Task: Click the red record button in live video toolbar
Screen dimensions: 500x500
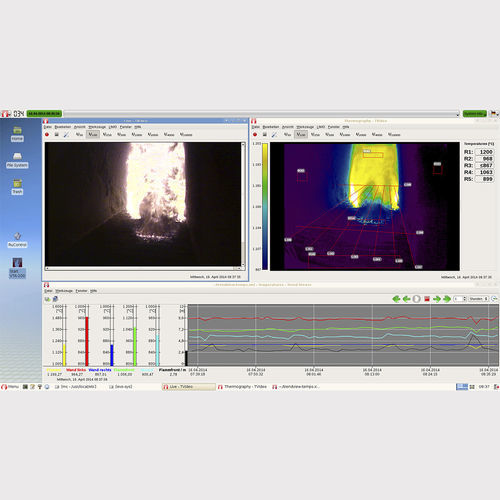Action: tap(47, 135)
